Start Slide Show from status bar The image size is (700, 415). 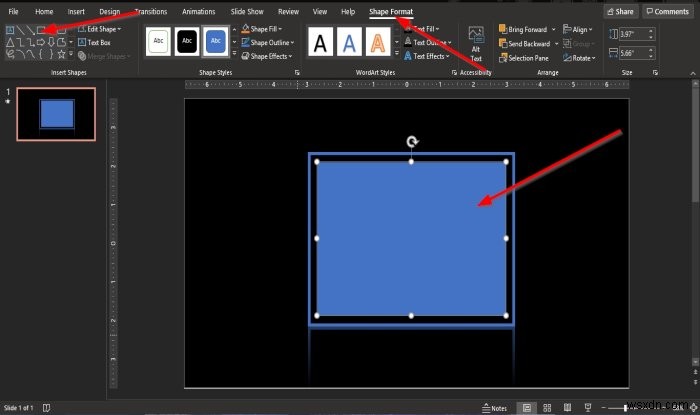tap(588, 407)
